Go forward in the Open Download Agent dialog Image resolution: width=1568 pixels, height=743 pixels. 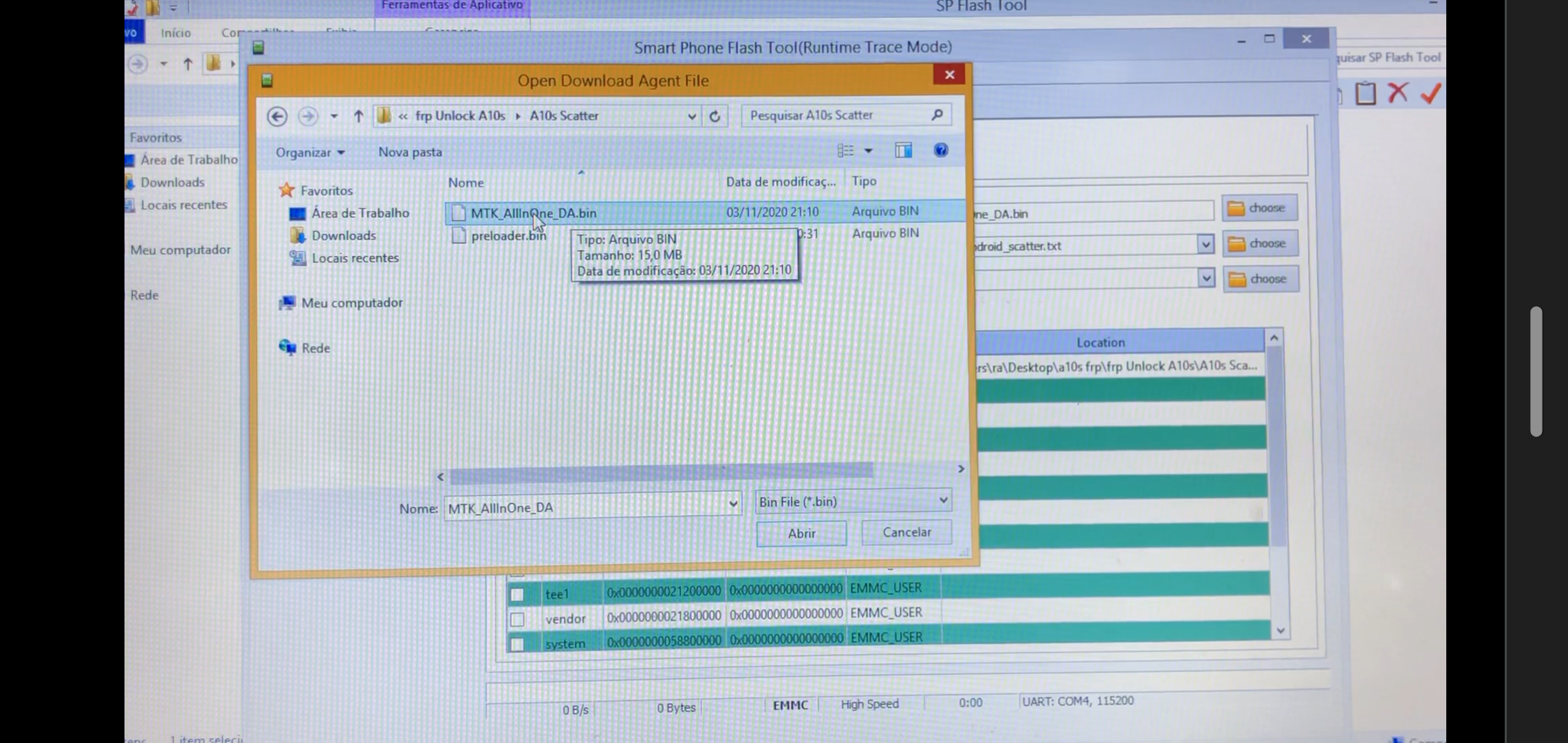pyautogui.click(x=307, y=116)
